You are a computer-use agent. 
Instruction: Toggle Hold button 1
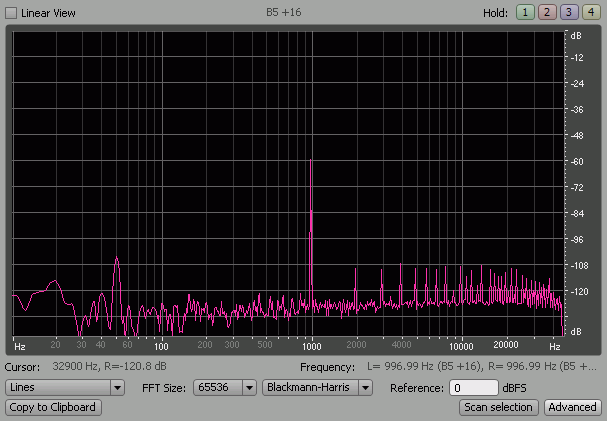tap(525, 12)
